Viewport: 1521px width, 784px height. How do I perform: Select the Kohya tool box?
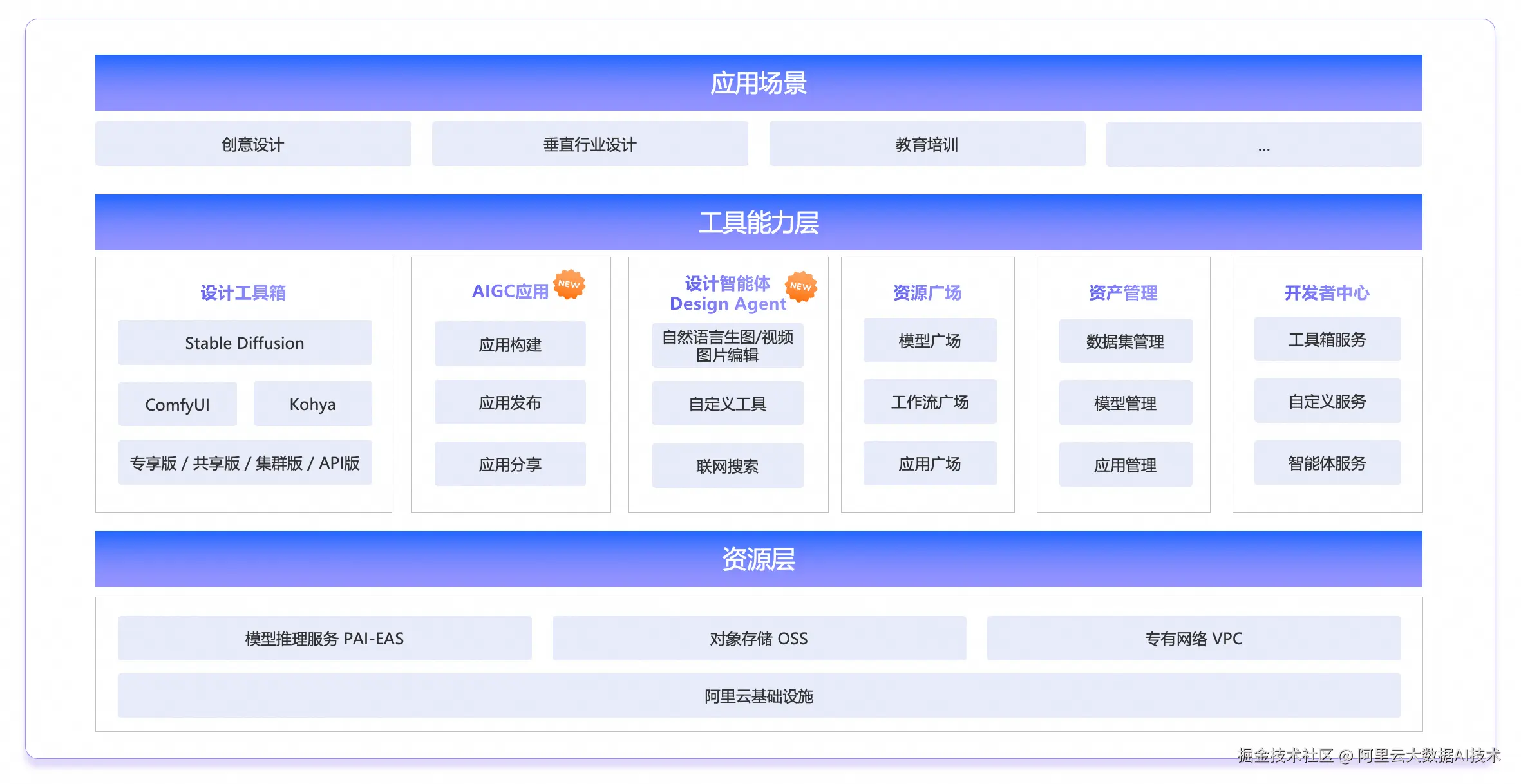(312, 404)
